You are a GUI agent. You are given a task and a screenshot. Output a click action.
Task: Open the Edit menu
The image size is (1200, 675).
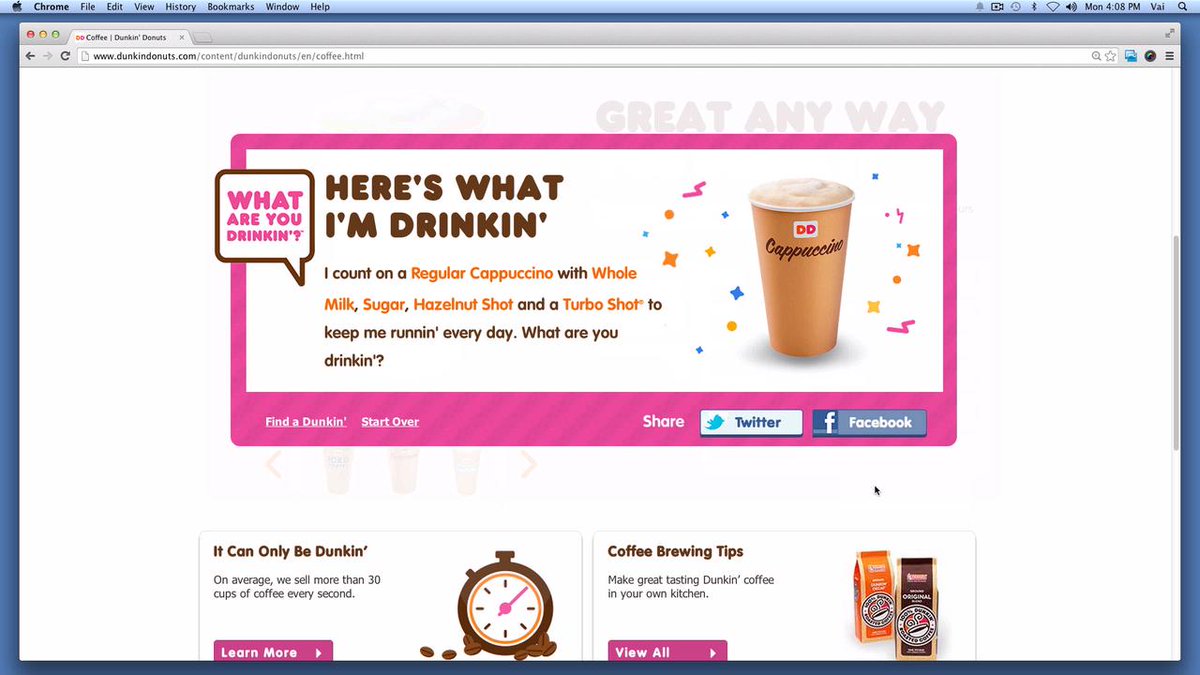(115, 7)
